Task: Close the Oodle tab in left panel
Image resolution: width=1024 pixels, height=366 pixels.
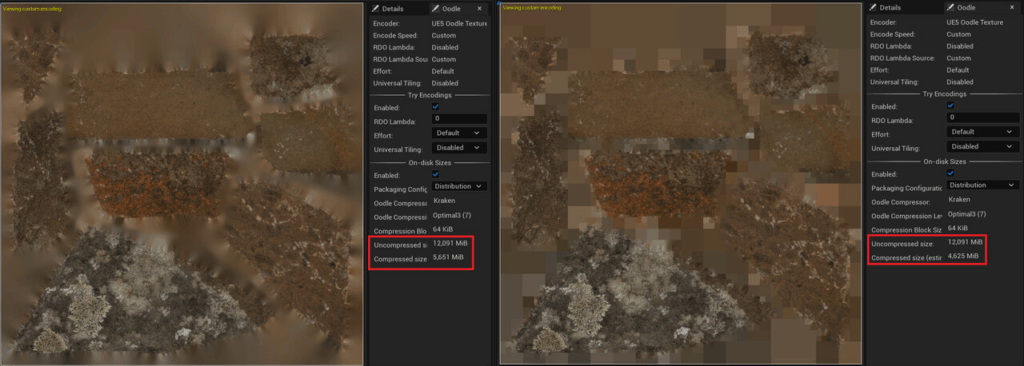Action: point(480,8)
